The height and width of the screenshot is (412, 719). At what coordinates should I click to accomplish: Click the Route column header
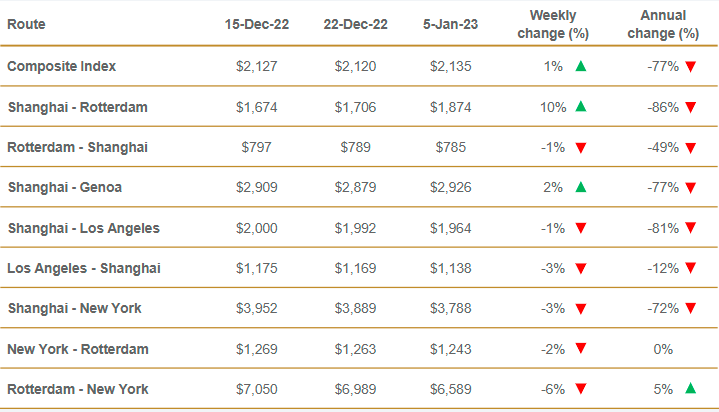tap(26, 23)
